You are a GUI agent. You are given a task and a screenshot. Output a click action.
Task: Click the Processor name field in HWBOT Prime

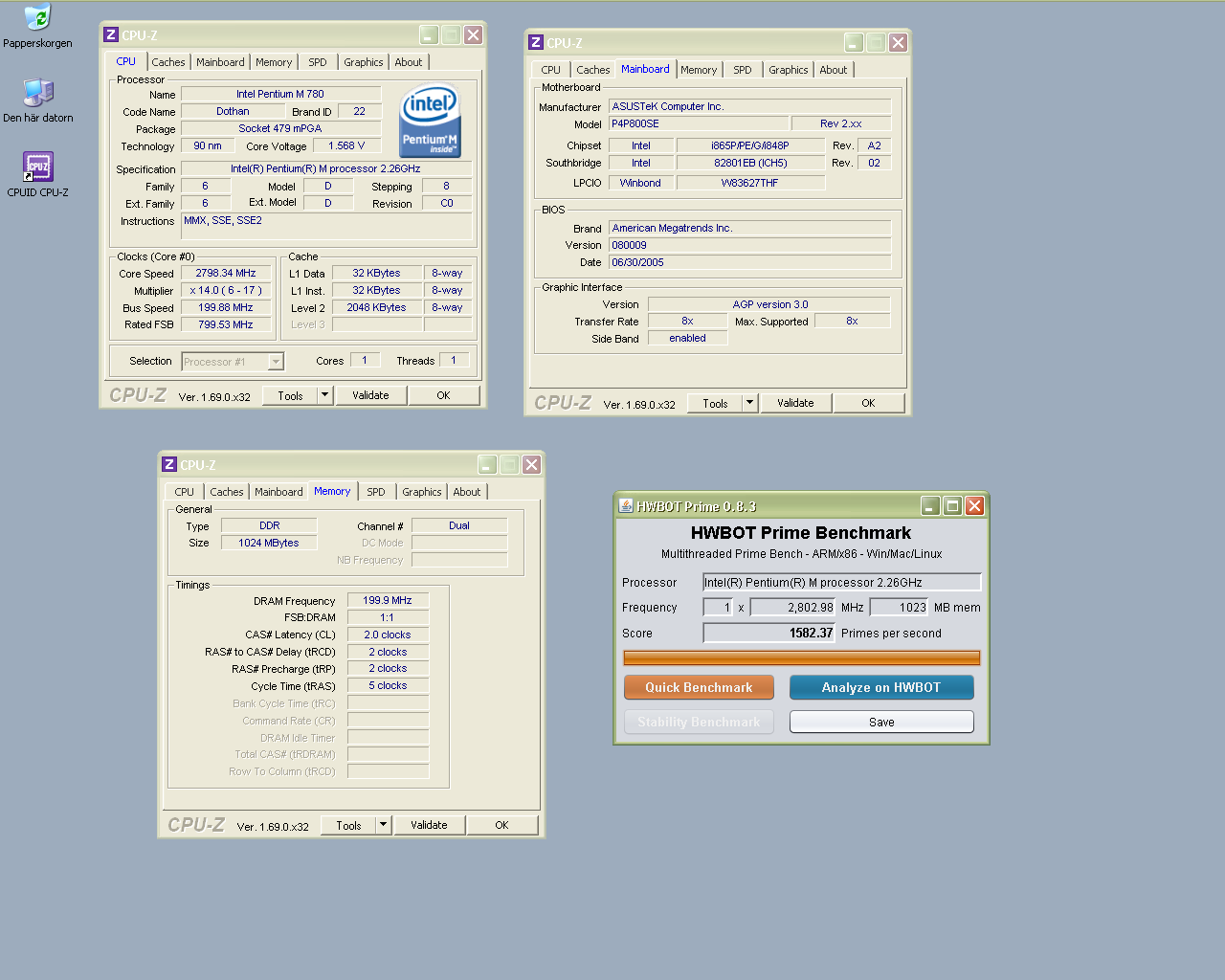coord(842,582)
